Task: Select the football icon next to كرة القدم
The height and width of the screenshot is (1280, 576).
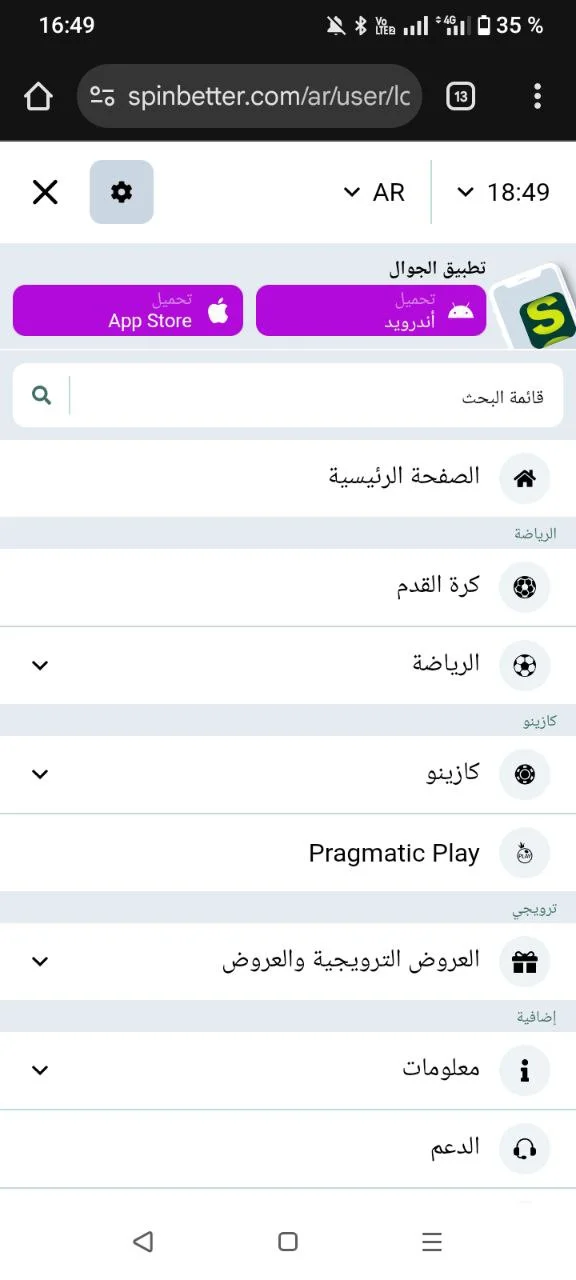Action: tap(524, 587)
